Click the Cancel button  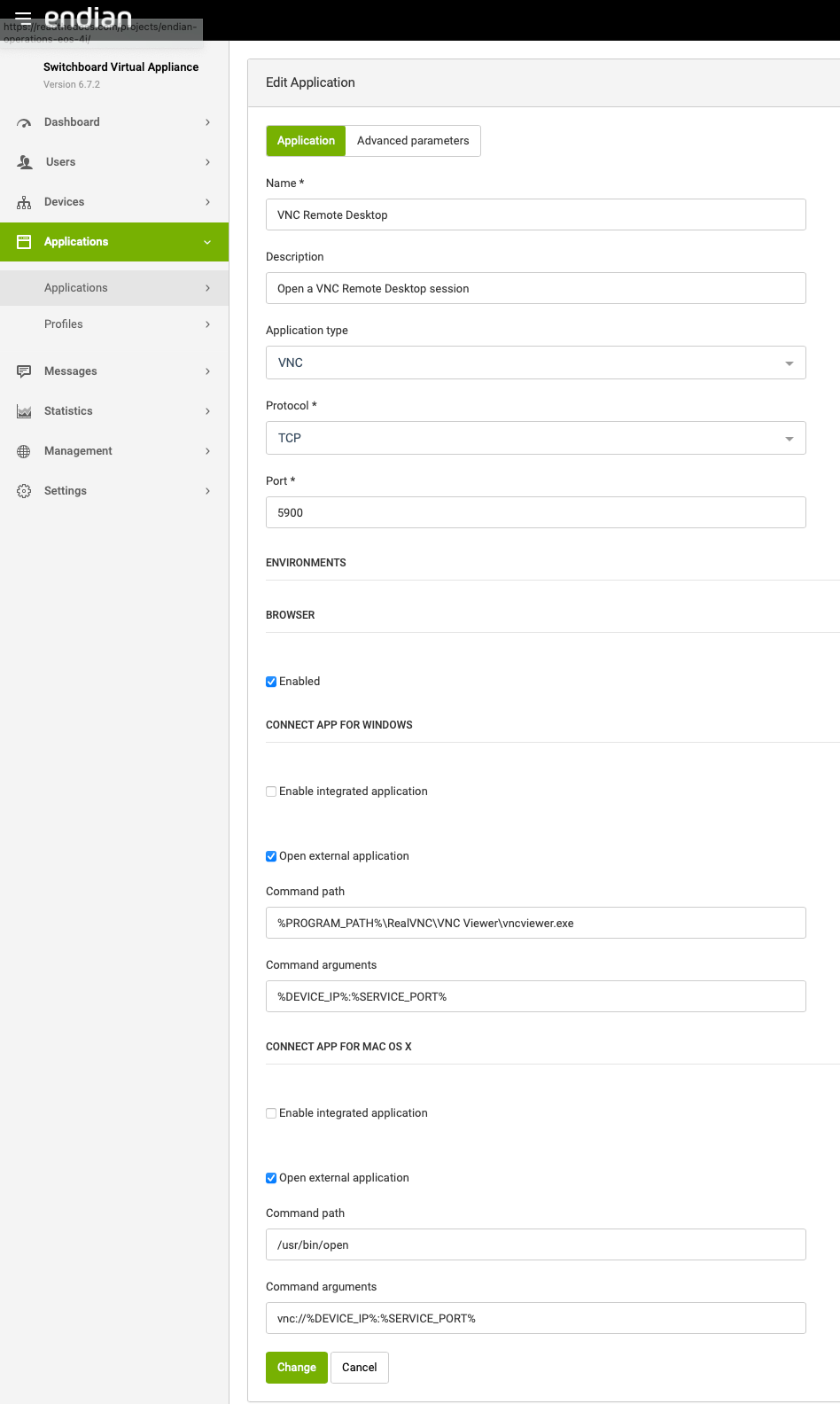(359, 1368)
